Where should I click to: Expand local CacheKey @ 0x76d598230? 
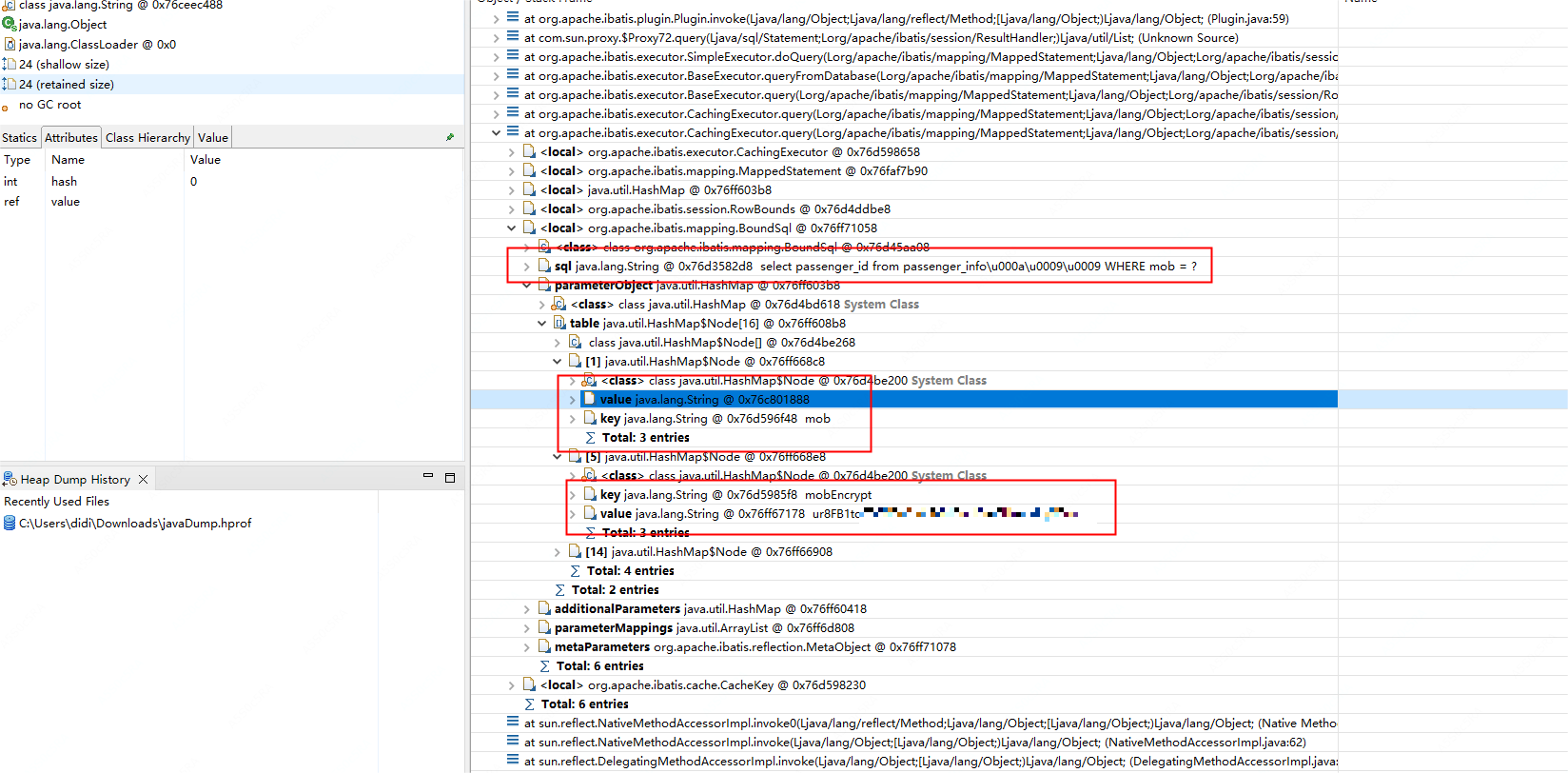click(511, 684)
